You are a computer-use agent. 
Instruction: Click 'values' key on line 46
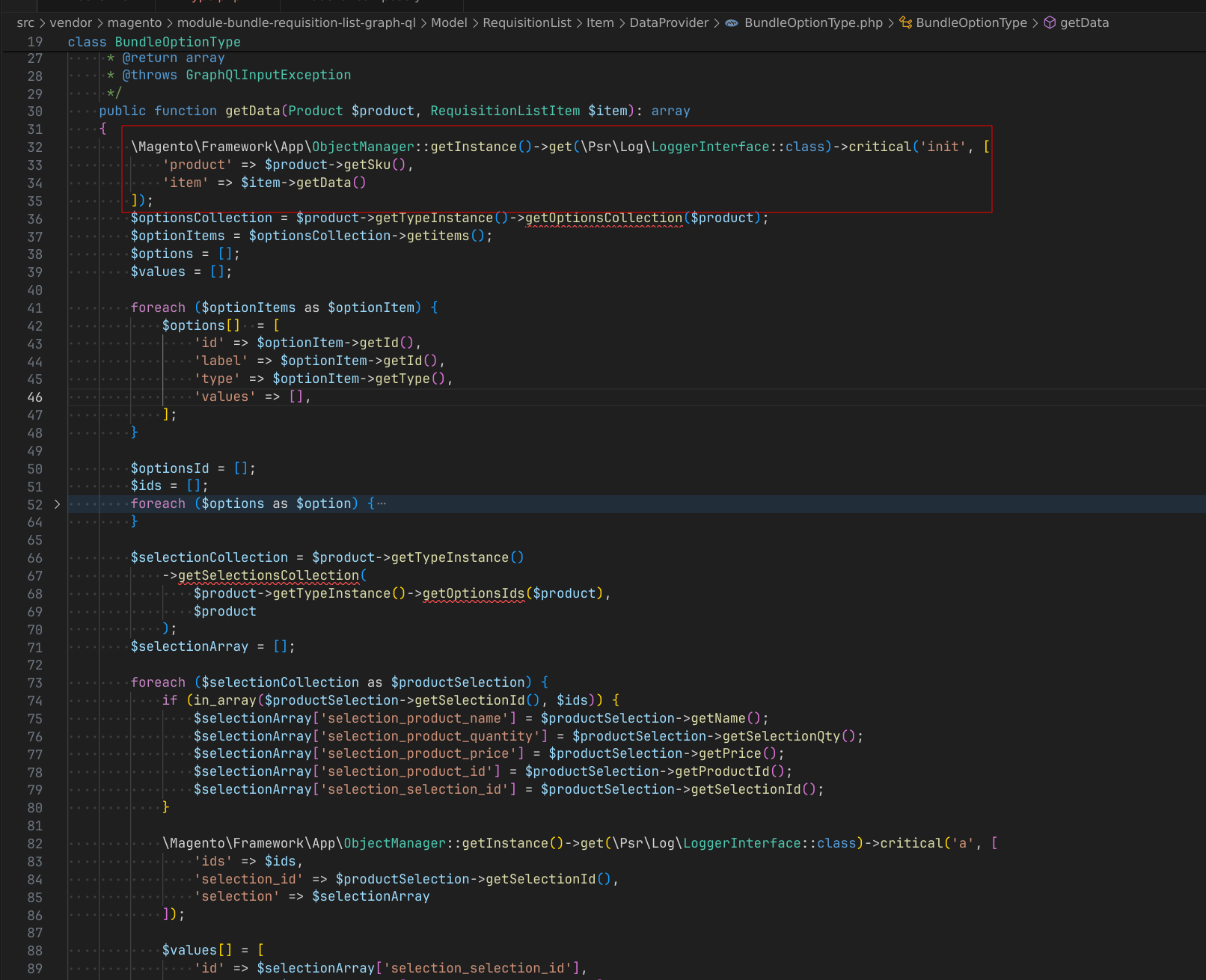pyautogui.click(x=225, y=396)
